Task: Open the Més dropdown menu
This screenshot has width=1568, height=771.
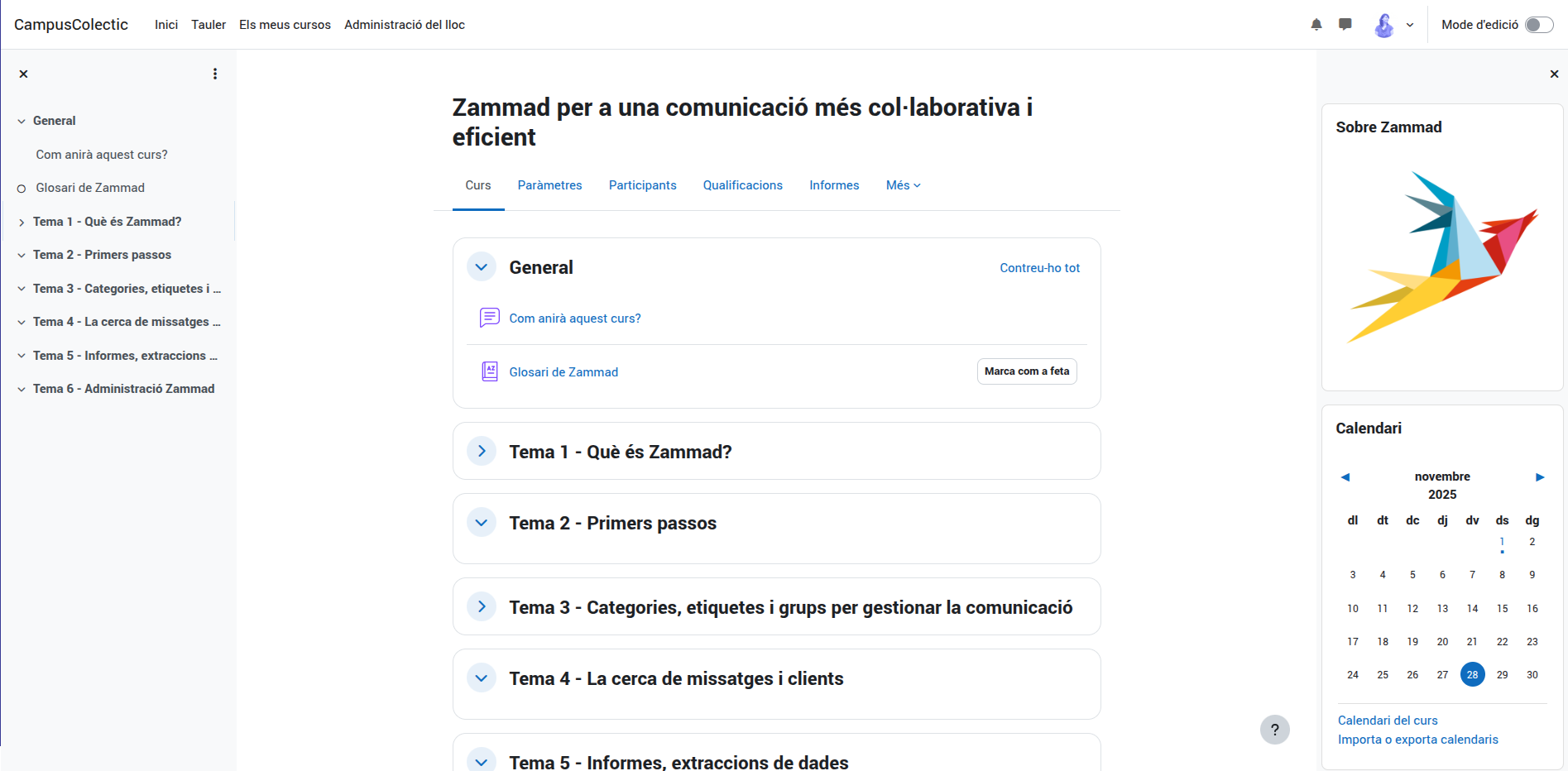Action: tap(903, 185)
